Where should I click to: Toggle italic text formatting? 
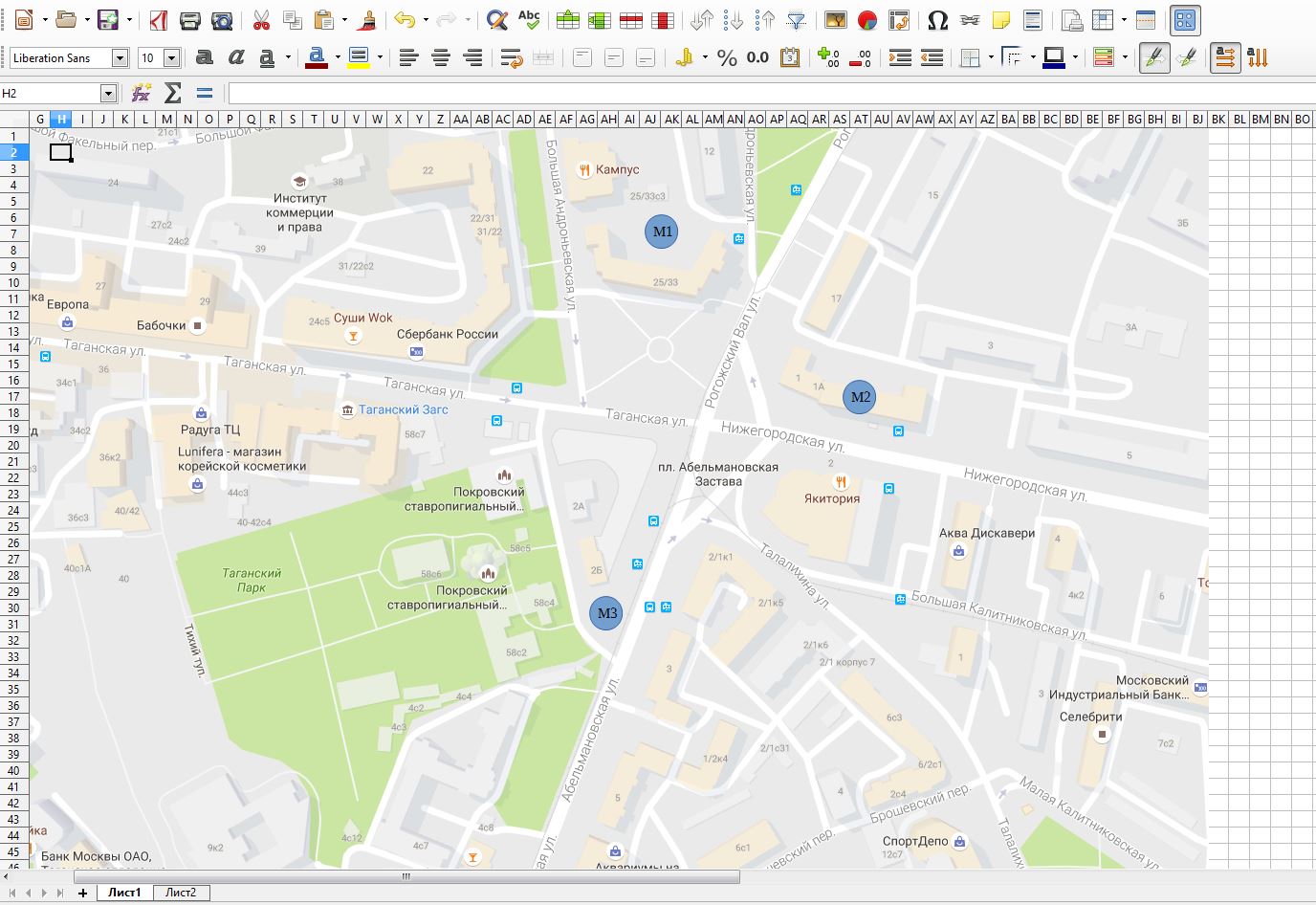pyautogui.click(x=235, y=58)
